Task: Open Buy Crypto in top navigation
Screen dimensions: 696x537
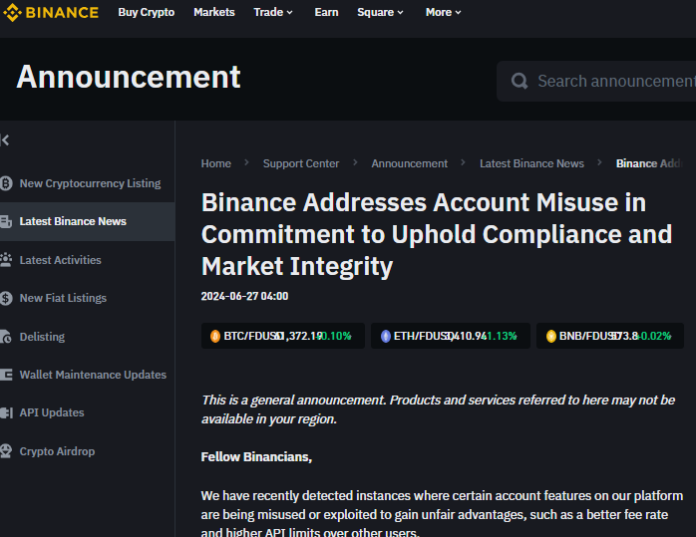Action: [x=146, y=12]
